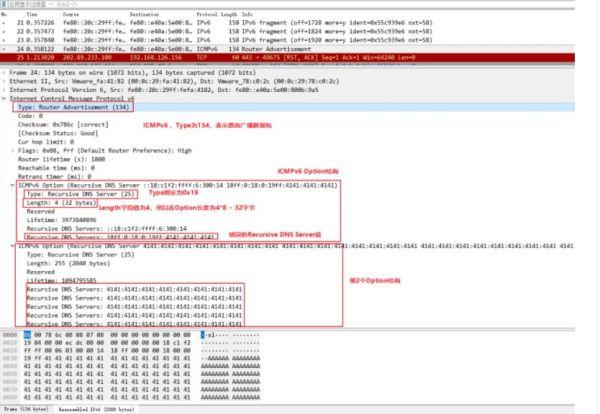The image size is (600, 414).
Task: Select the Code: 0 field
Action: click(30, 116)
